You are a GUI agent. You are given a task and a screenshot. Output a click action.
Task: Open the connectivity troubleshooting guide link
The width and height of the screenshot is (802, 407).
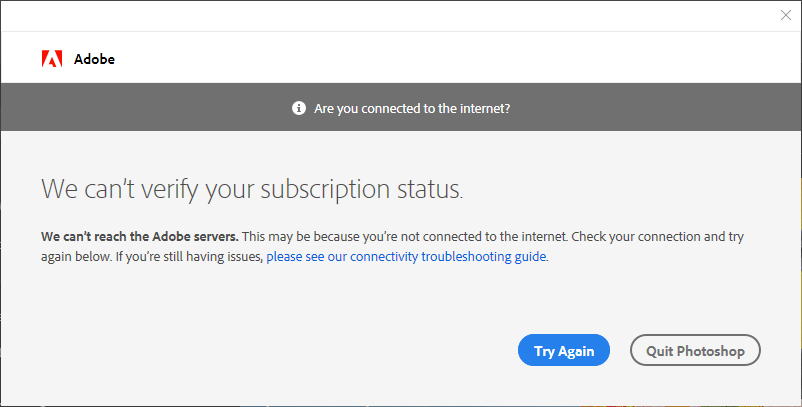[406, 257]
